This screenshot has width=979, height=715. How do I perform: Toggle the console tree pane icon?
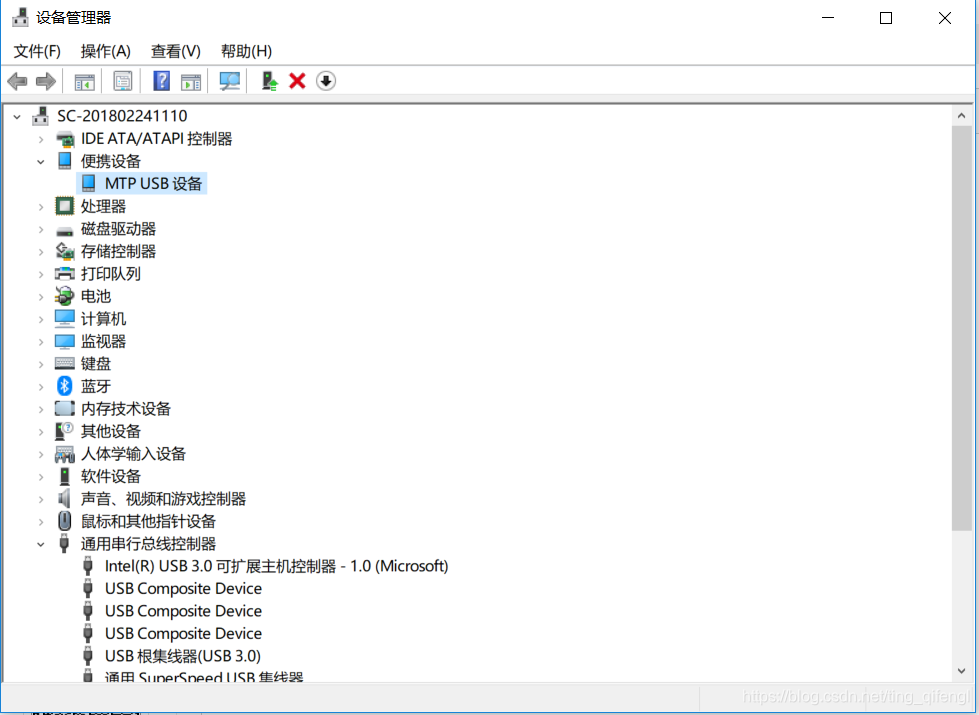pos(84,81)
